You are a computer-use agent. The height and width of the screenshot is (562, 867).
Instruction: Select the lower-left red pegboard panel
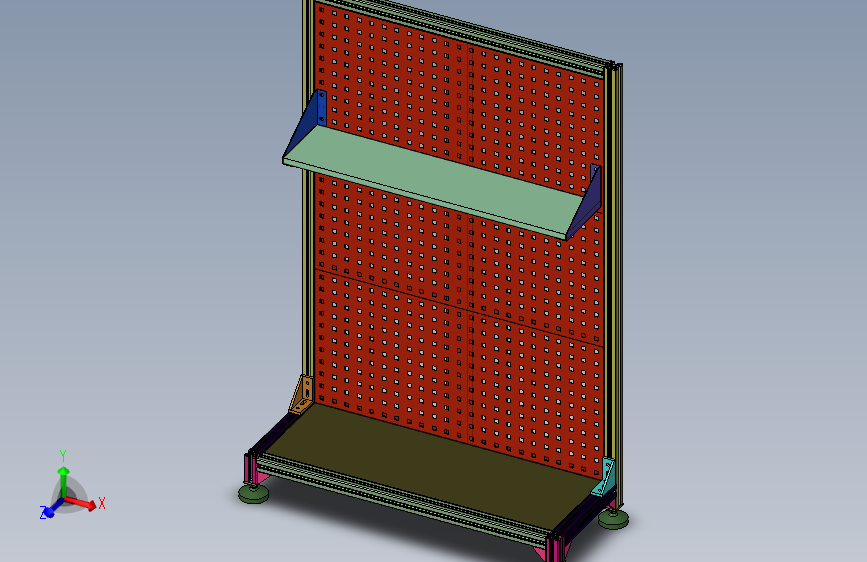pos(391,354)
